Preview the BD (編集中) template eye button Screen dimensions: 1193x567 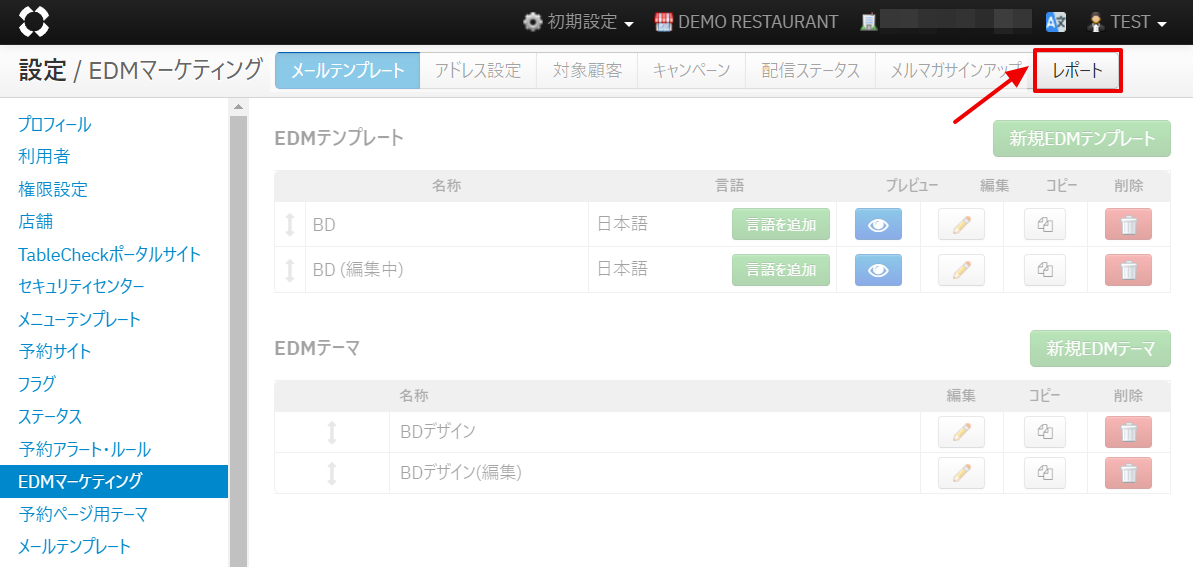878,270
